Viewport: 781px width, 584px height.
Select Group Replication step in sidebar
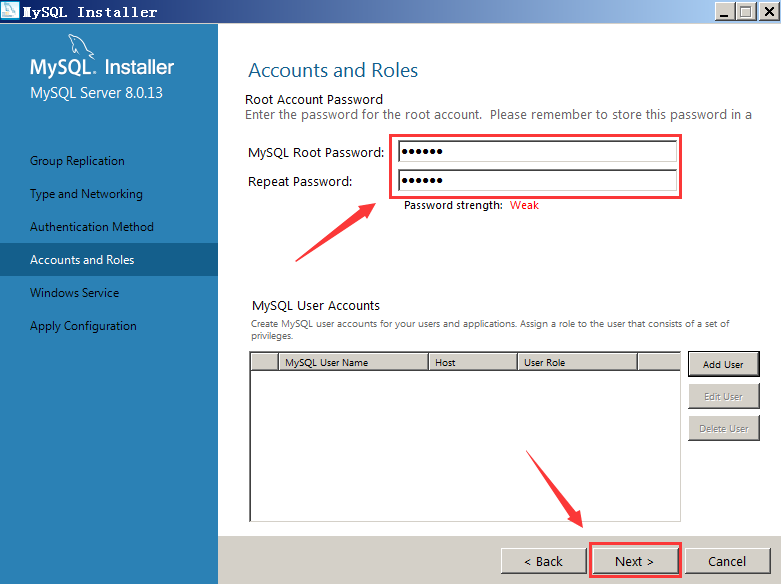(77, 161)
